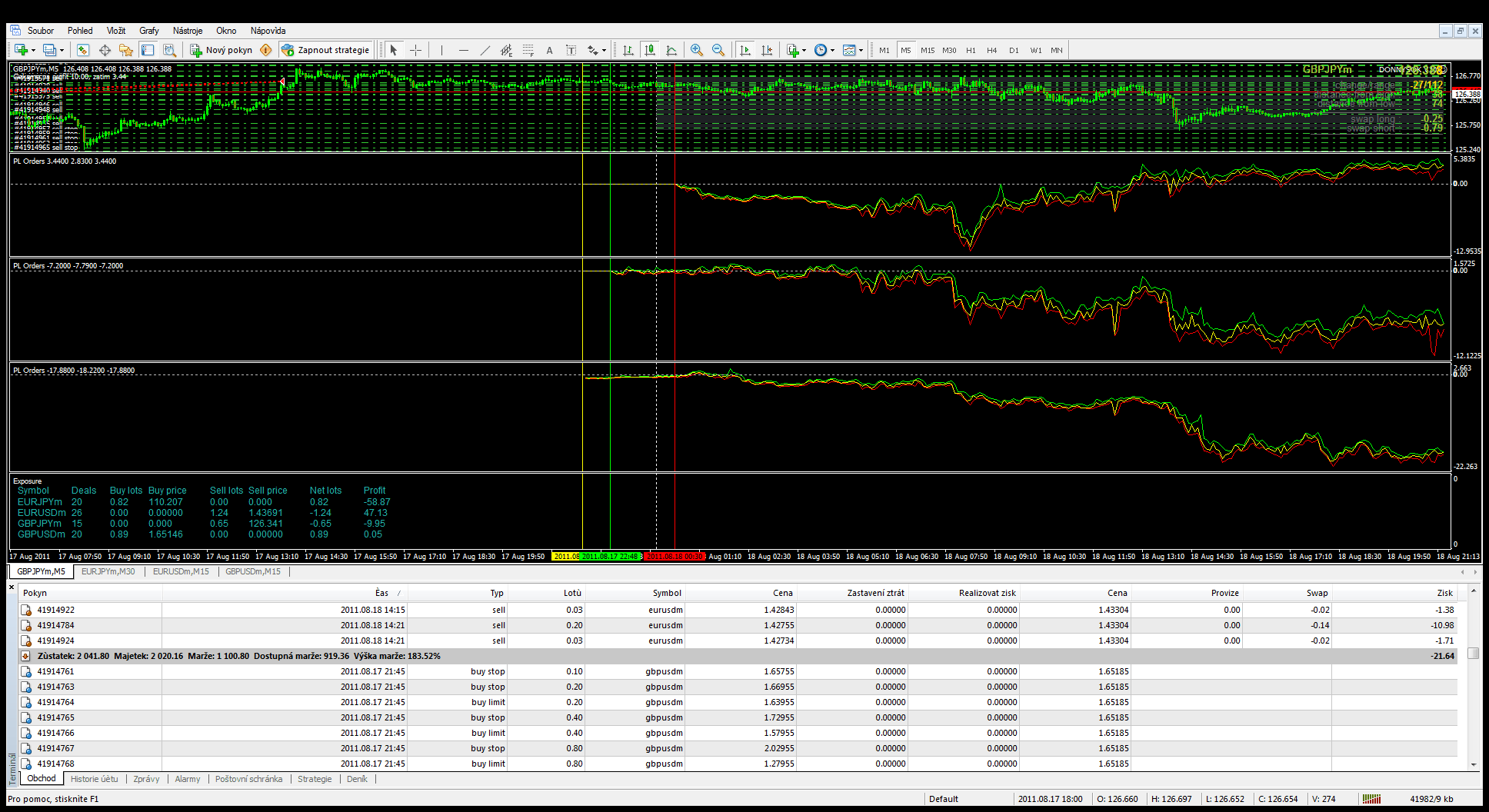Switch to GBPUSDm,M15 chart tab
The image size is (1489, 812).
[x=253, y=571]
